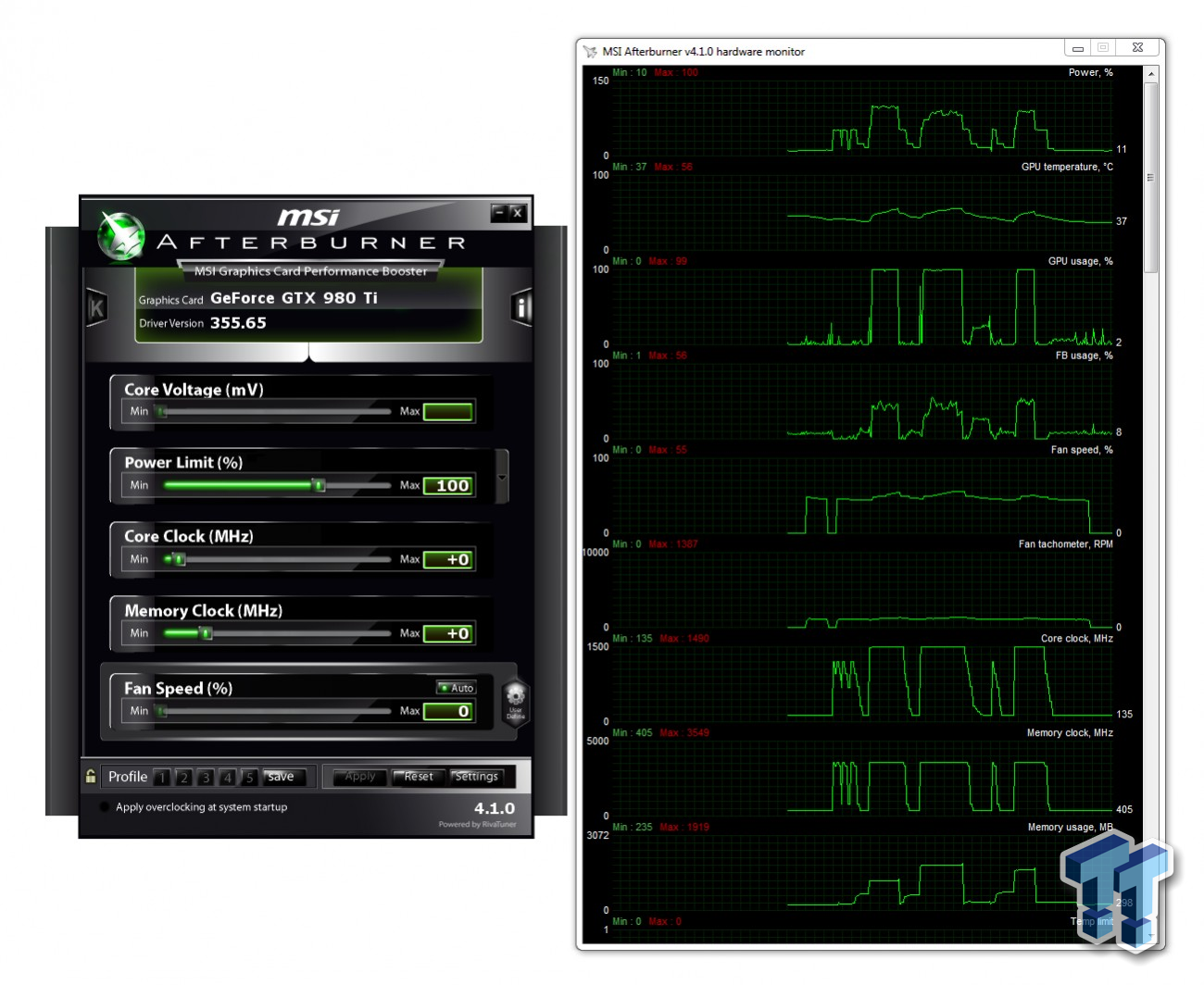Image resolution: width=1204 pixels, height=985 pixels.
Task: Close the Afterburner skin window
Action: tap(518, 213)
